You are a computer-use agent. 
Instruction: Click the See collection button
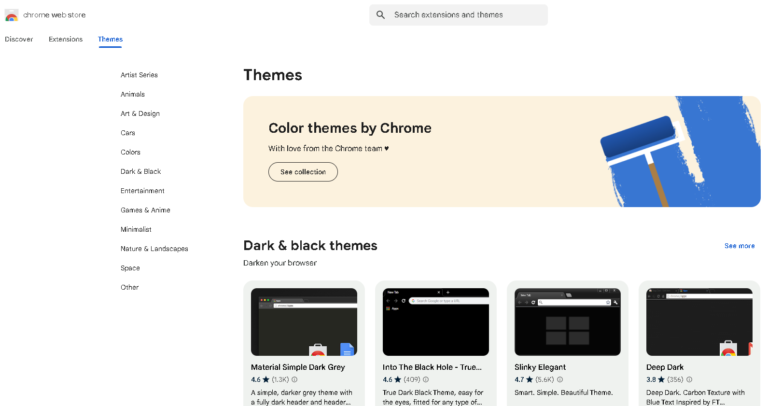pos(303,172)
